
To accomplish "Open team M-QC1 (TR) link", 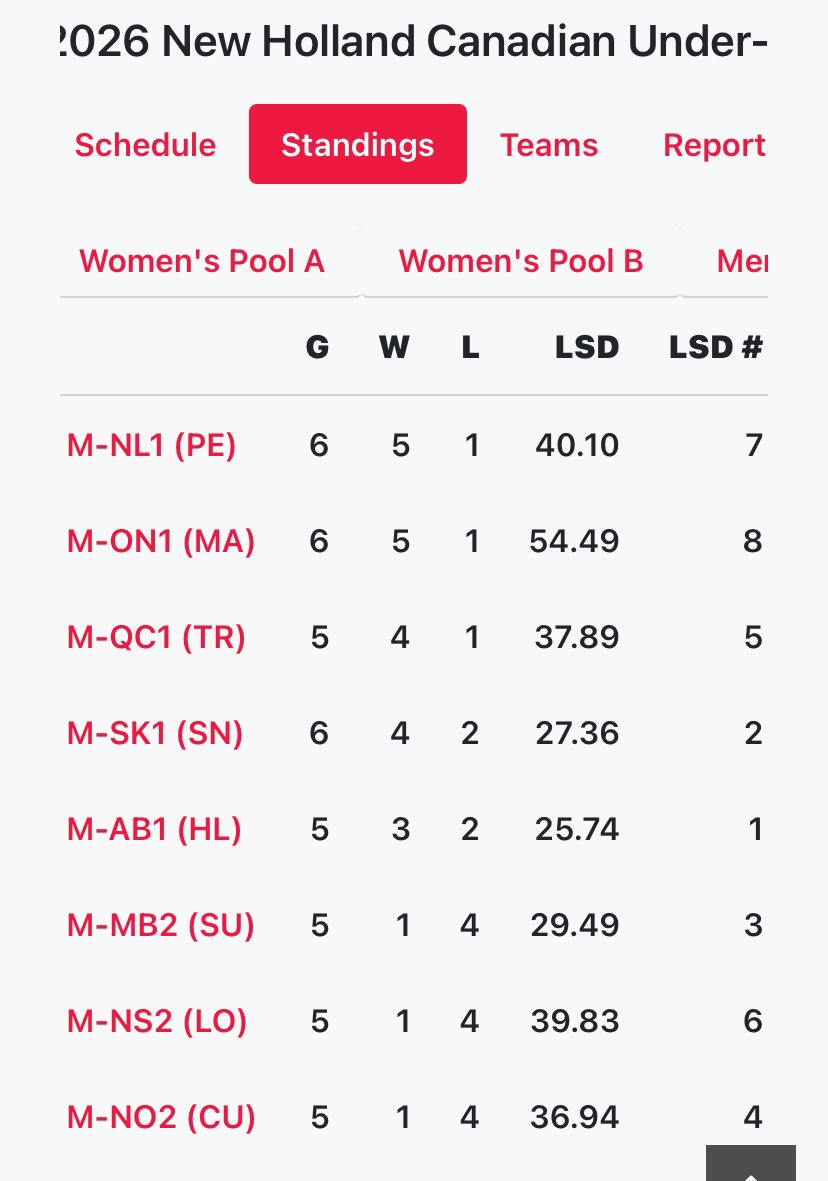I will tap(157, 637).
